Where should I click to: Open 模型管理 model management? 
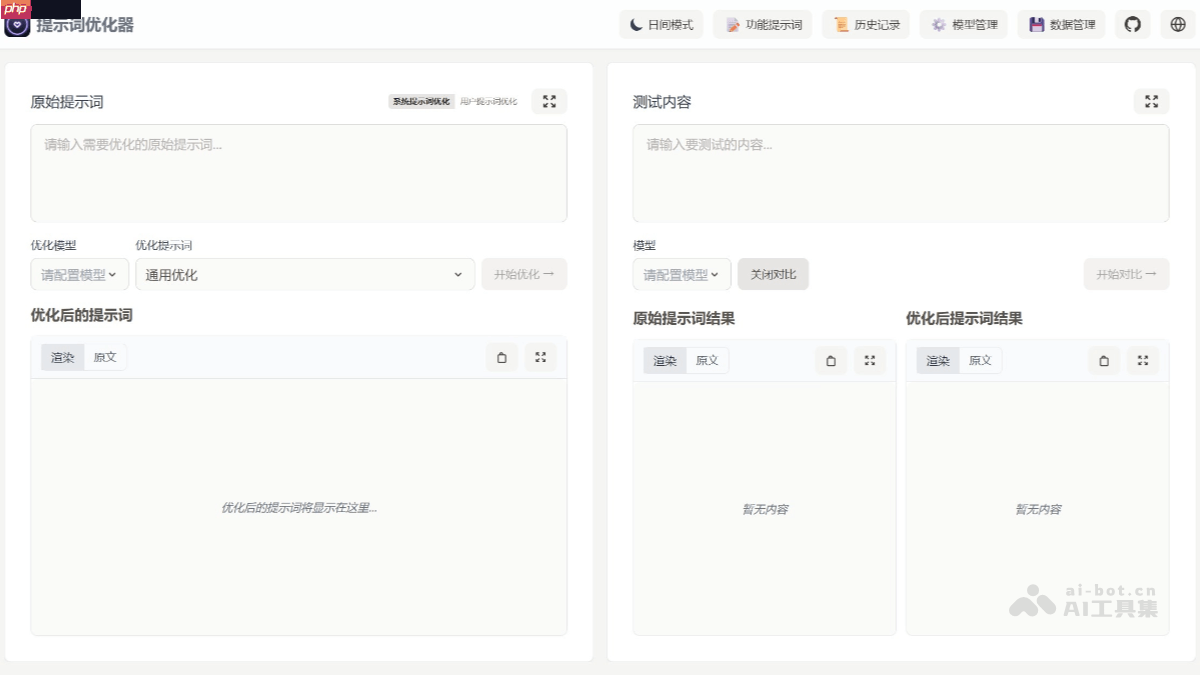pyautogui.click(x=963, y=23)
